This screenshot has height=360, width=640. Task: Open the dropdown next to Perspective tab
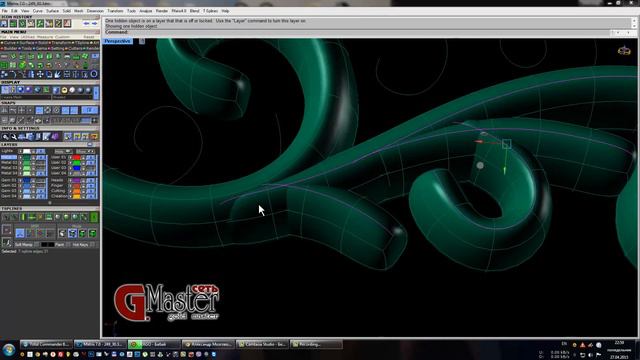(x=142, y=41)
